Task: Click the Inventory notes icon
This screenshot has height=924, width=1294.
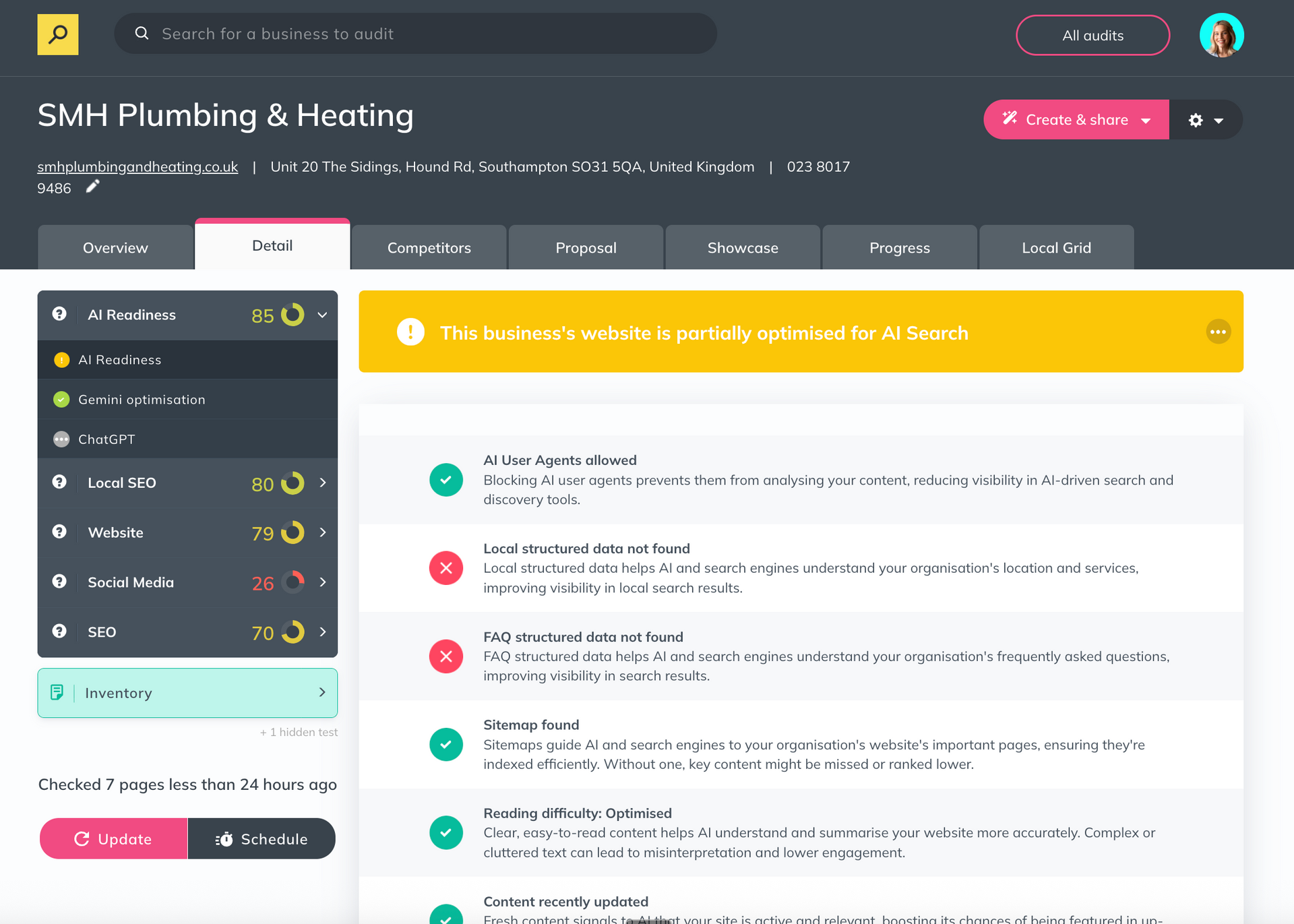Action: tap(58, 692)
